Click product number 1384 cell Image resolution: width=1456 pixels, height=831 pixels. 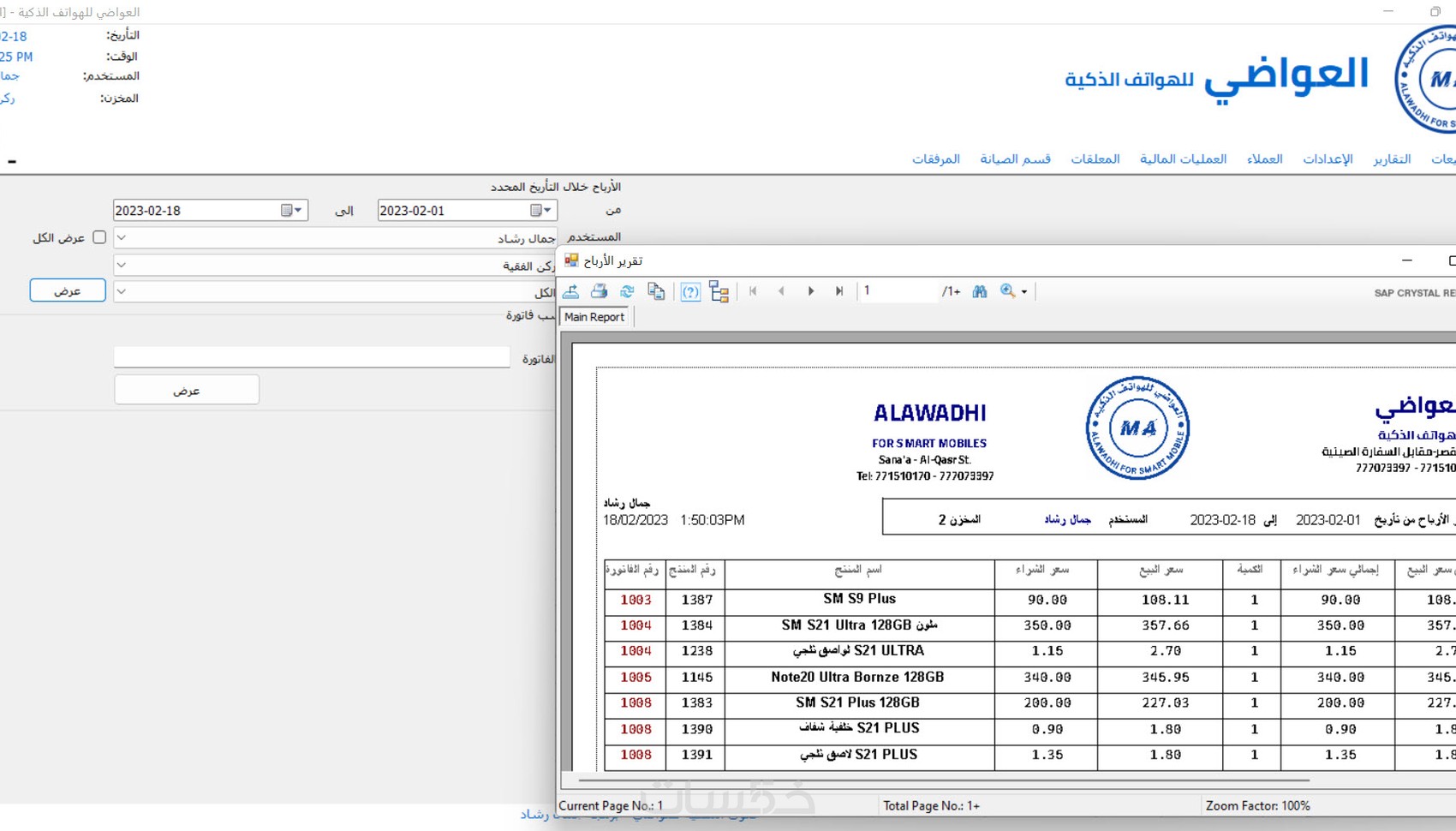point(696,626)
